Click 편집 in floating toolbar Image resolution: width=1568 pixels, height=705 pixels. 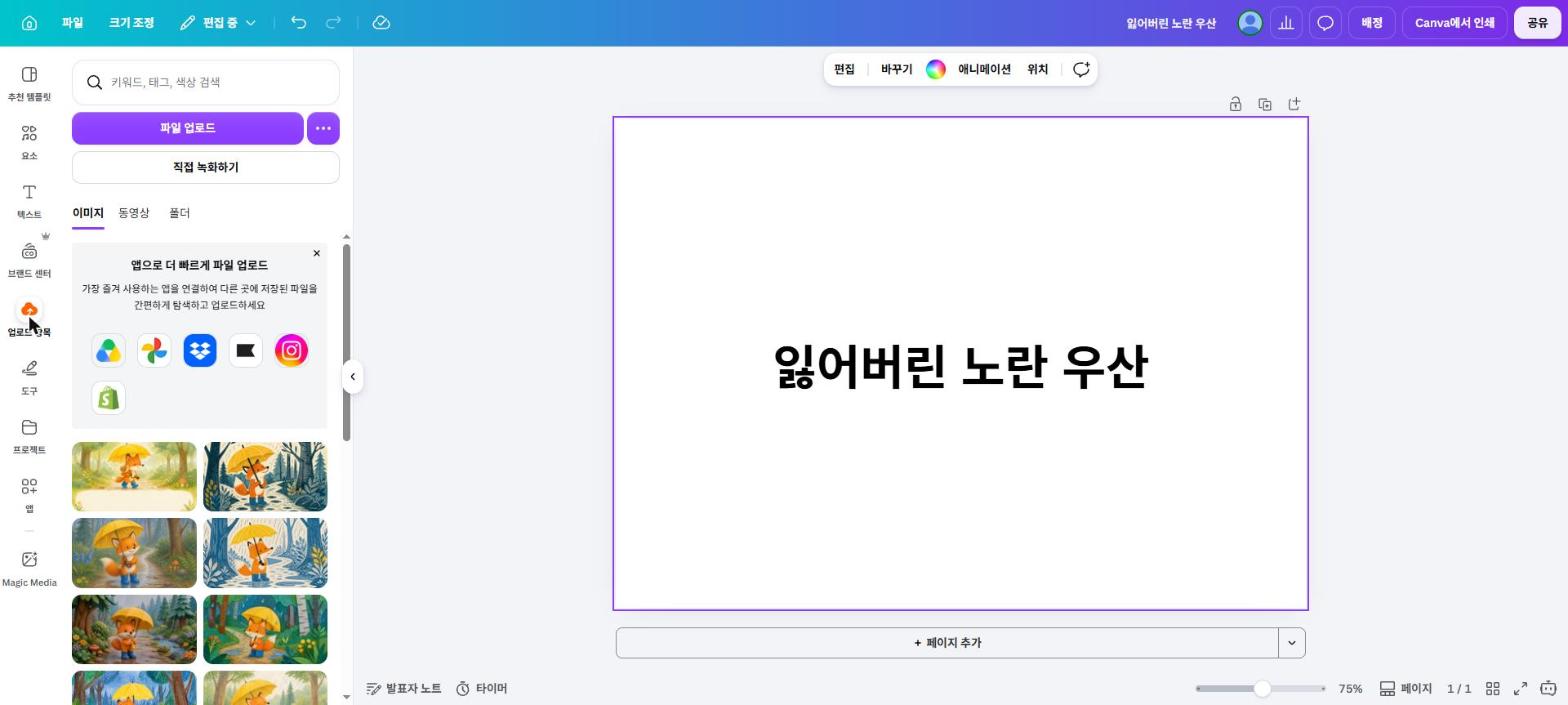click(845, 69)
